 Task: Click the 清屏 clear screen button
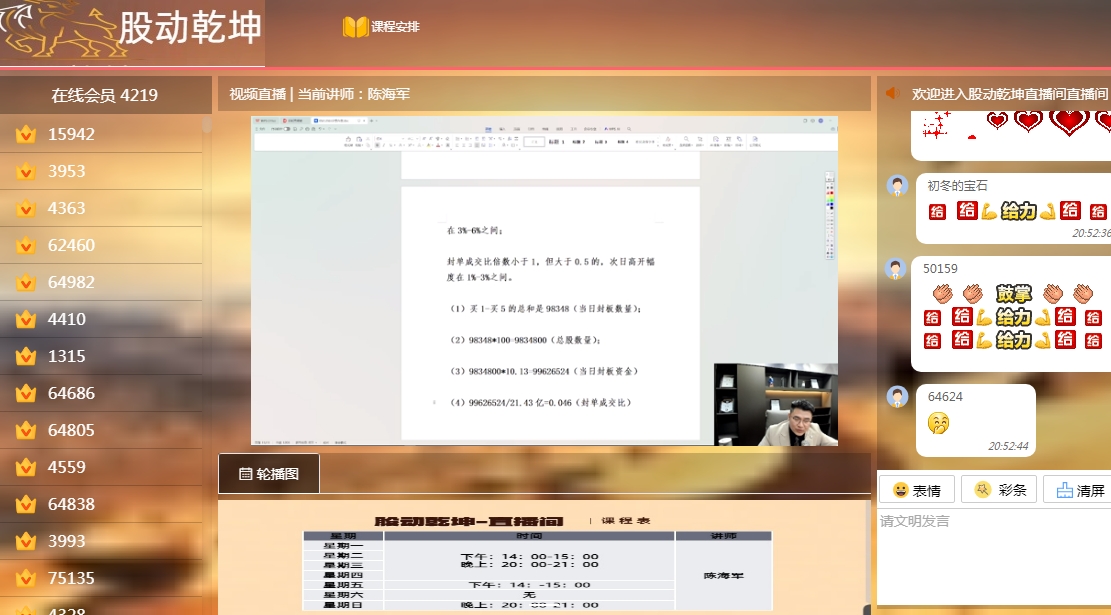[1080, 490]
